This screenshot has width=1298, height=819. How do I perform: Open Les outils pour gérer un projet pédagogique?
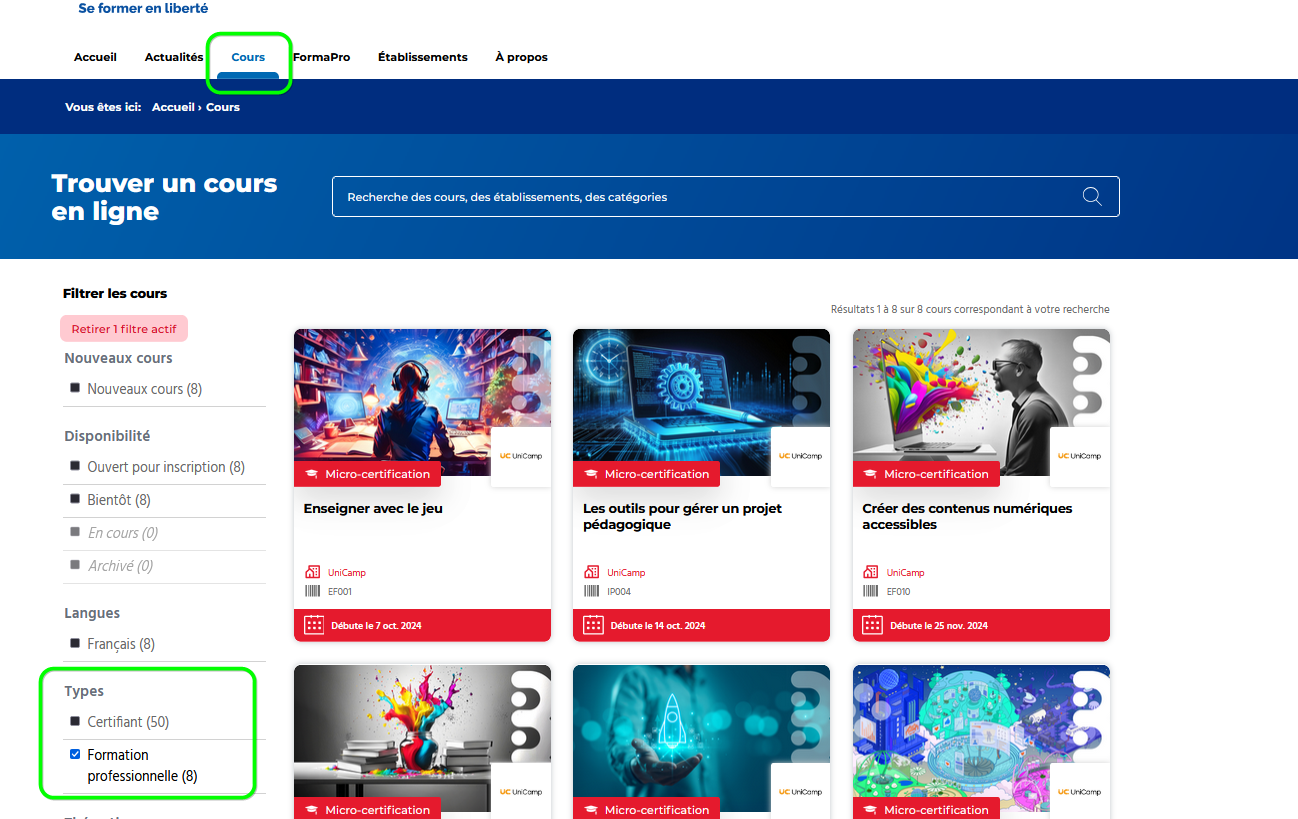point(682,516)
